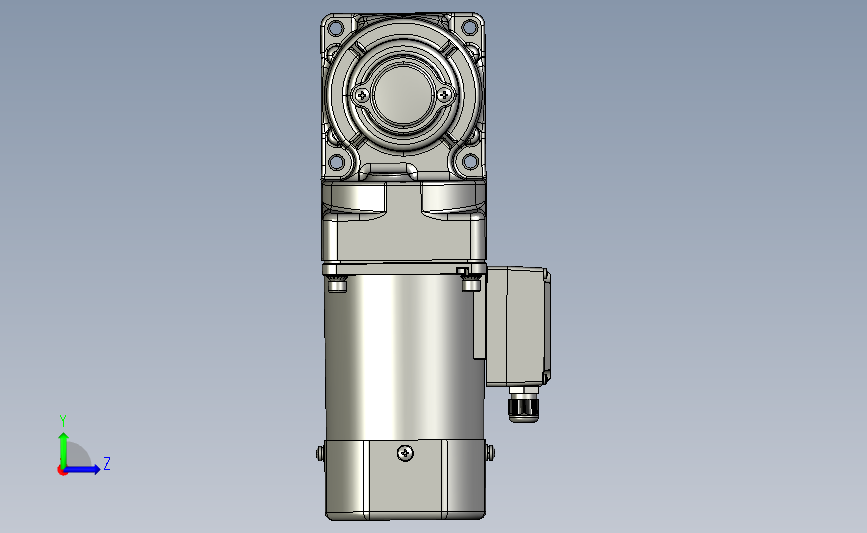867x533 pixels.
Task: Pick the screw on the right edge of the end cover
Action: tap(491, 453)
